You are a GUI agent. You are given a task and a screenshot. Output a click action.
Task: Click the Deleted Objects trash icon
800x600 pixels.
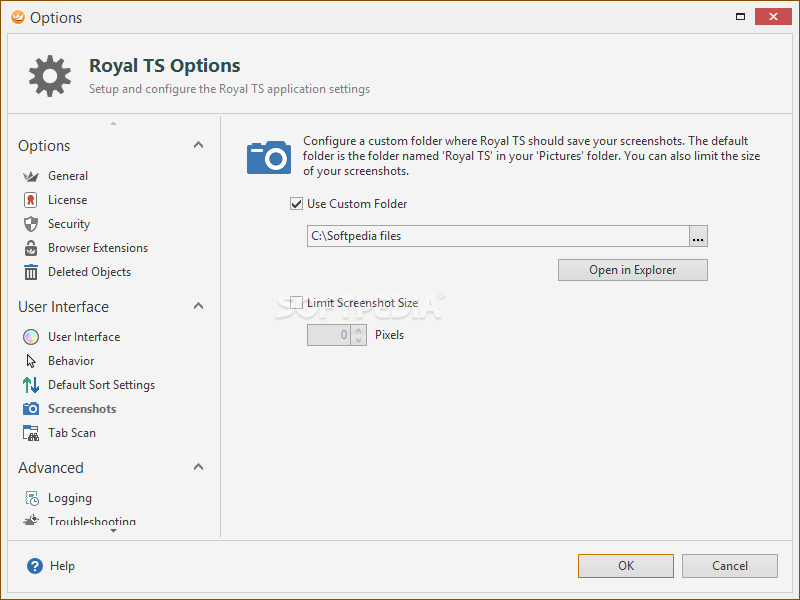tap(31, 272)
